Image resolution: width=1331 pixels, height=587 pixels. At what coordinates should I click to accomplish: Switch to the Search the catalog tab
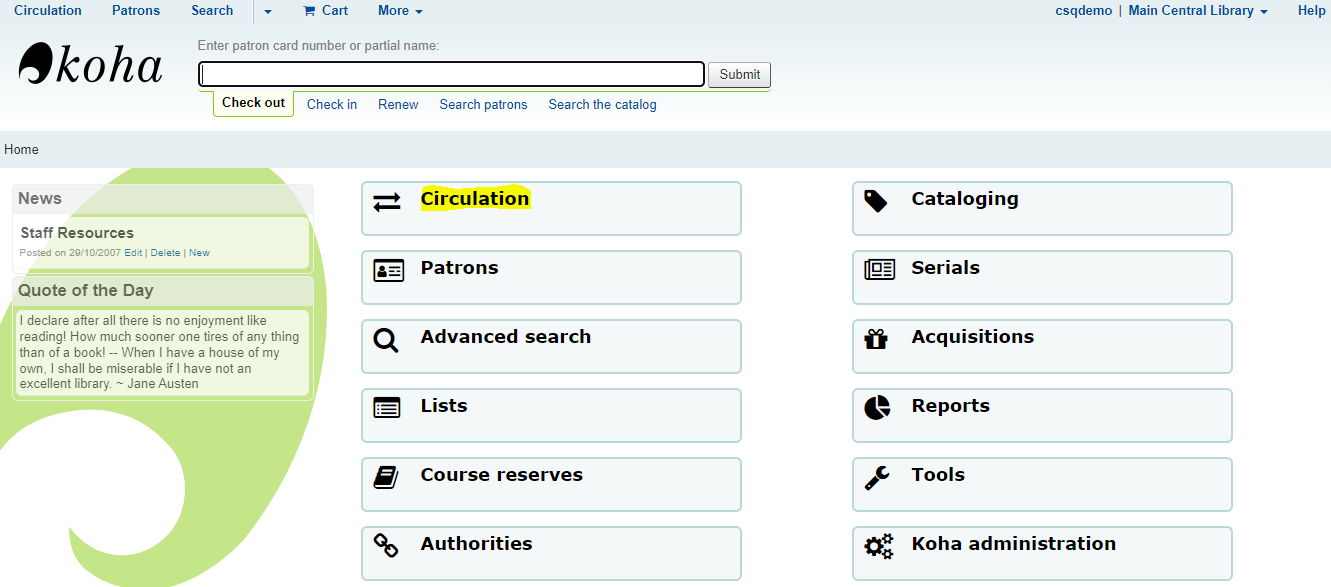pos(602,104)
